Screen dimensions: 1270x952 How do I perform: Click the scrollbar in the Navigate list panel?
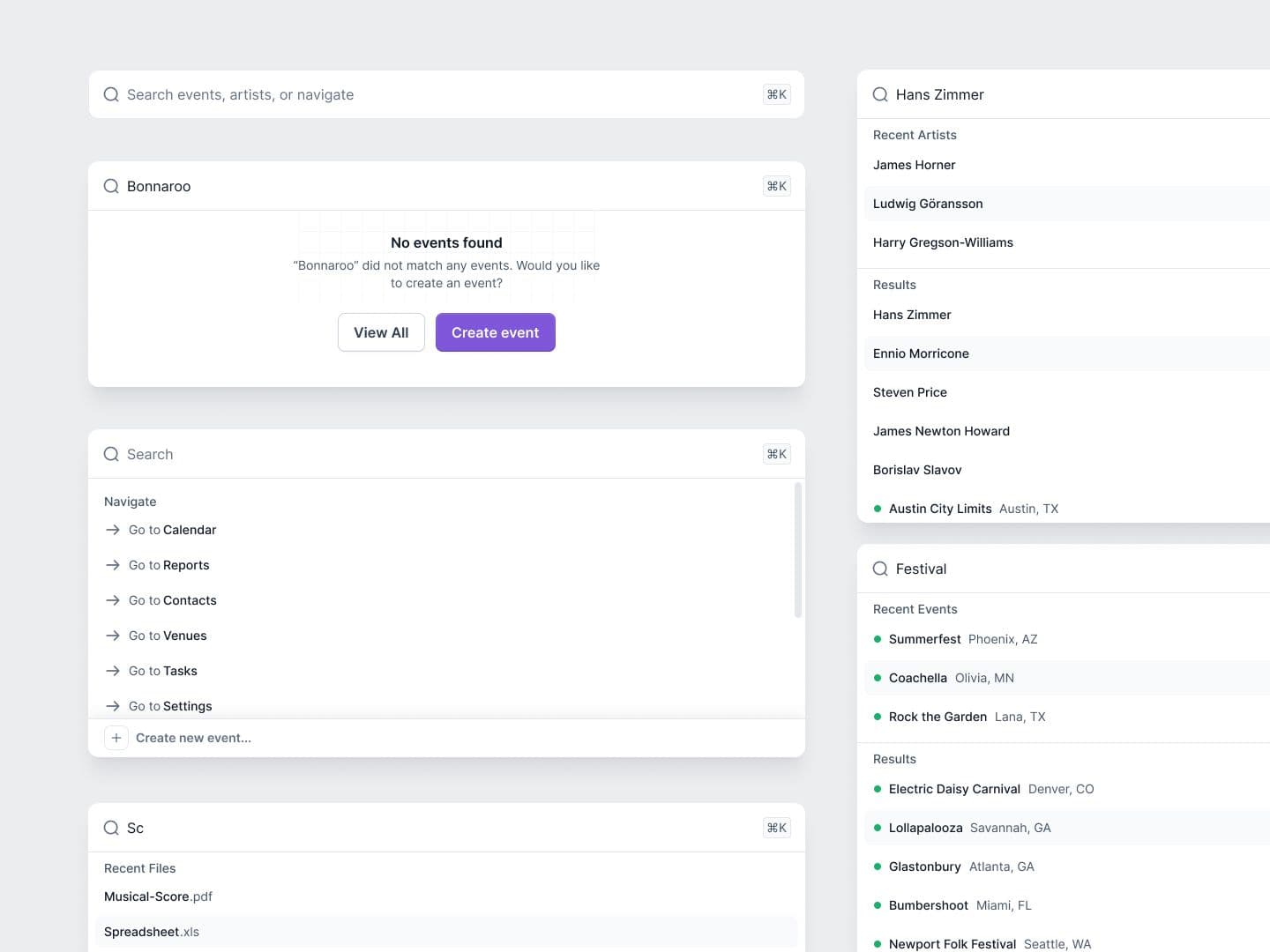click(798, 550)
